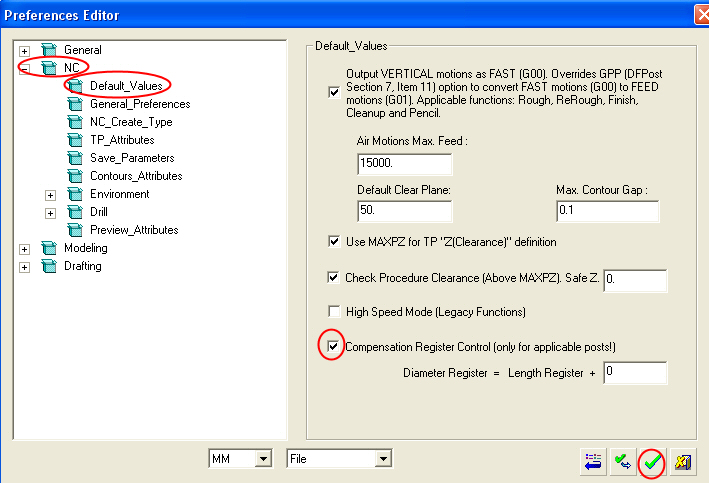The image size is (709, 483).
Task: Toggle Check Procedure Clearance checkbox
Action: pos(334,277)
